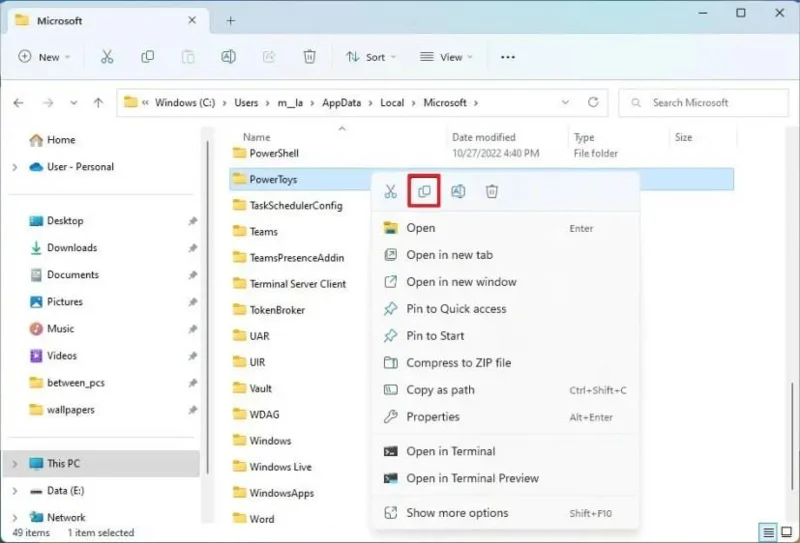
Task: Click the m_la breadcrumb in address bar
Action: coord(290,103)
